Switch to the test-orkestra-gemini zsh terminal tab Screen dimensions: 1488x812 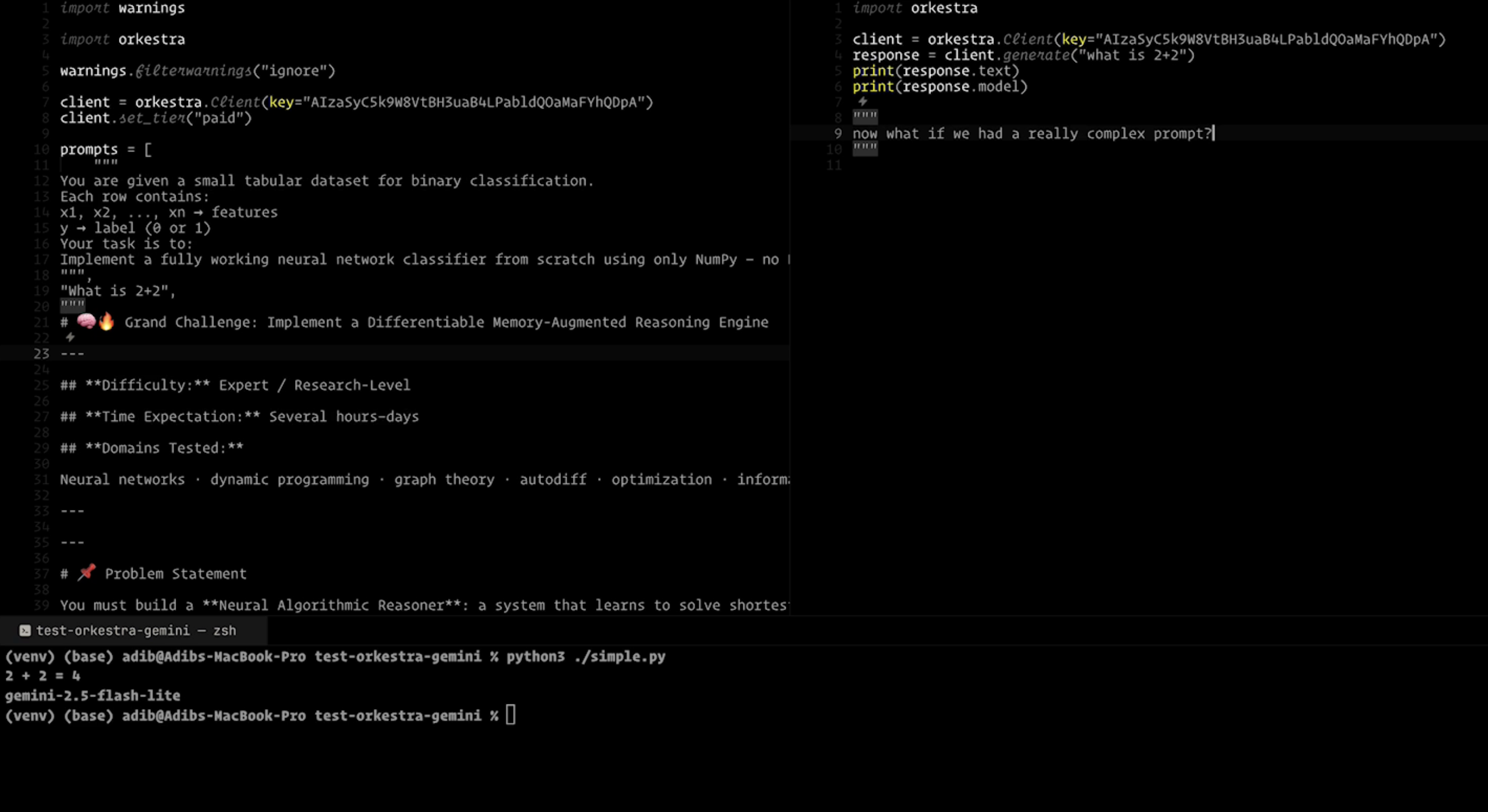coord(135,631)
